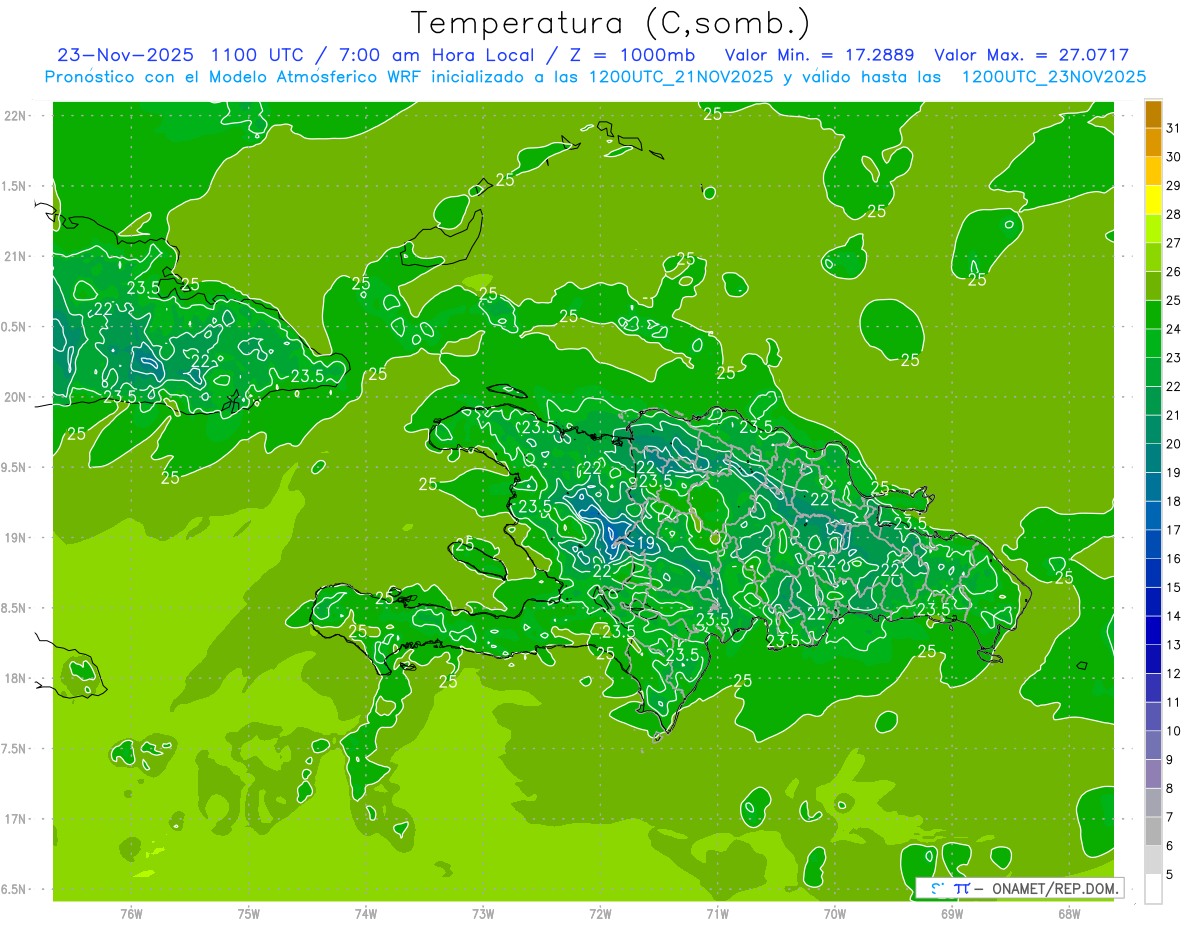Pick the steel-blue swatch between 18 and 19
Screen dimensions: 1200x927
click(x=1153, y=487)
